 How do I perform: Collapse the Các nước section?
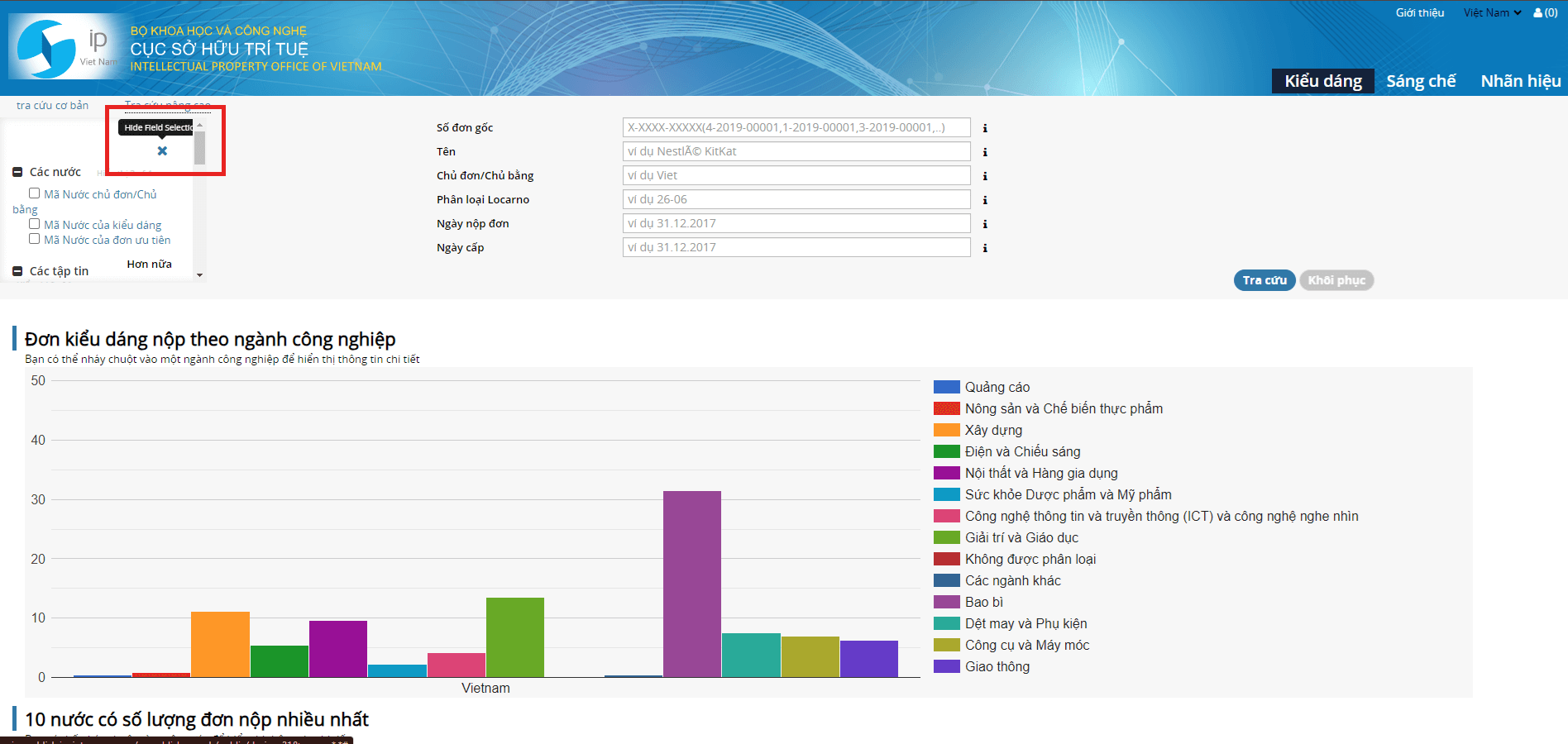pos(17,172)
